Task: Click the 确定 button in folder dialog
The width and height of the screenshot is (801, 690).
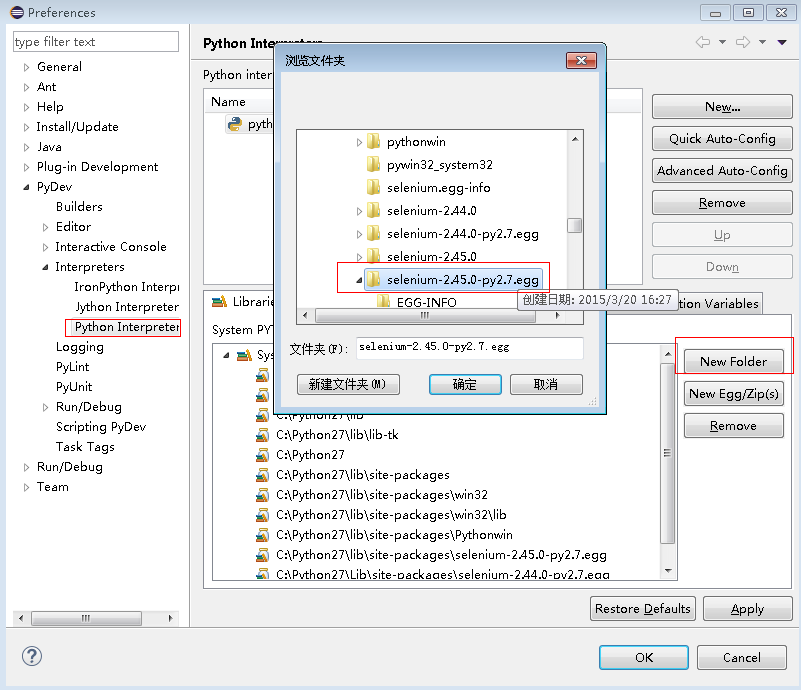Action: click(x=465, y=384)
